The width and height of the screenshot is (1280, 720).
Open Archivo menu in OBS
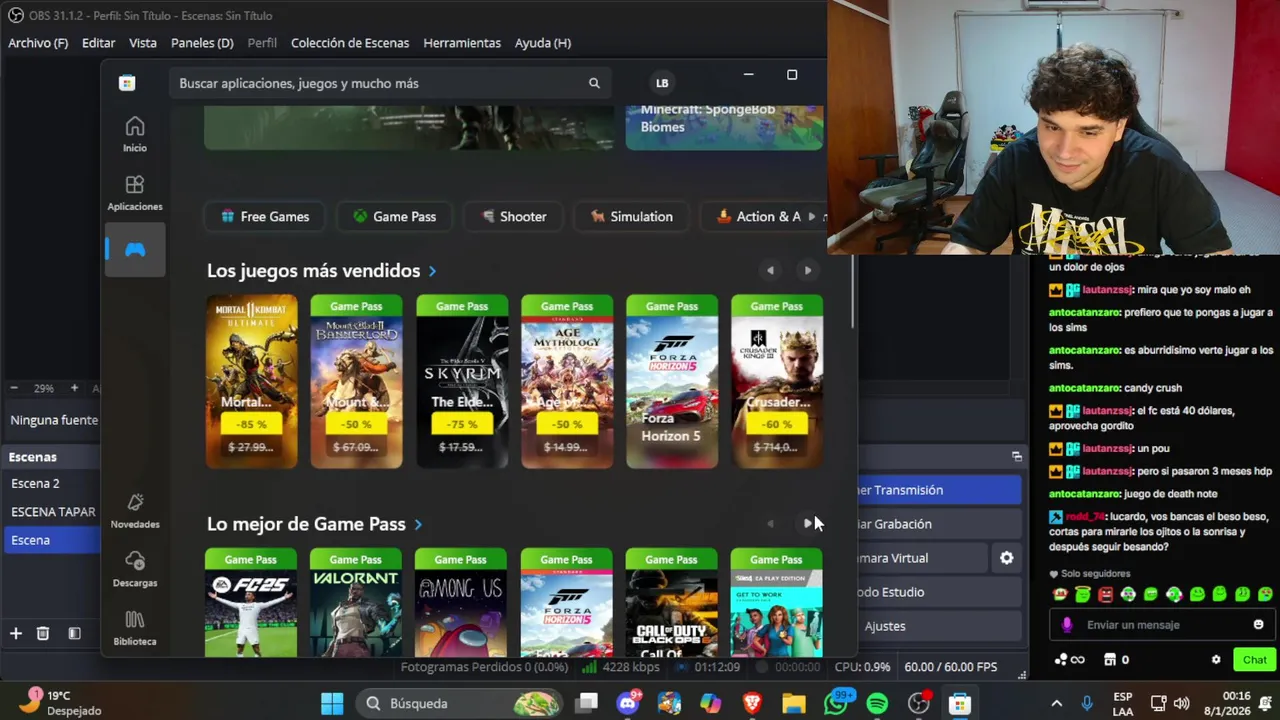[38, 43]
